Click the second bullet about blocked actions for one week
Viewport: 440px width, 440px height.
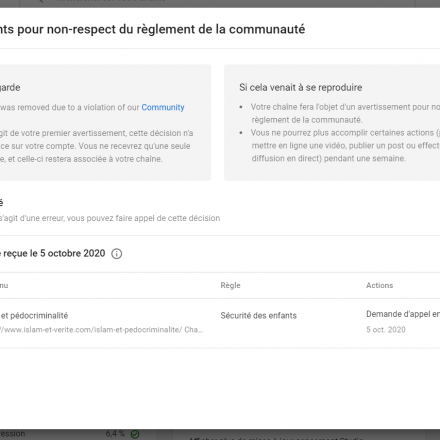click(x=345, y=145)
